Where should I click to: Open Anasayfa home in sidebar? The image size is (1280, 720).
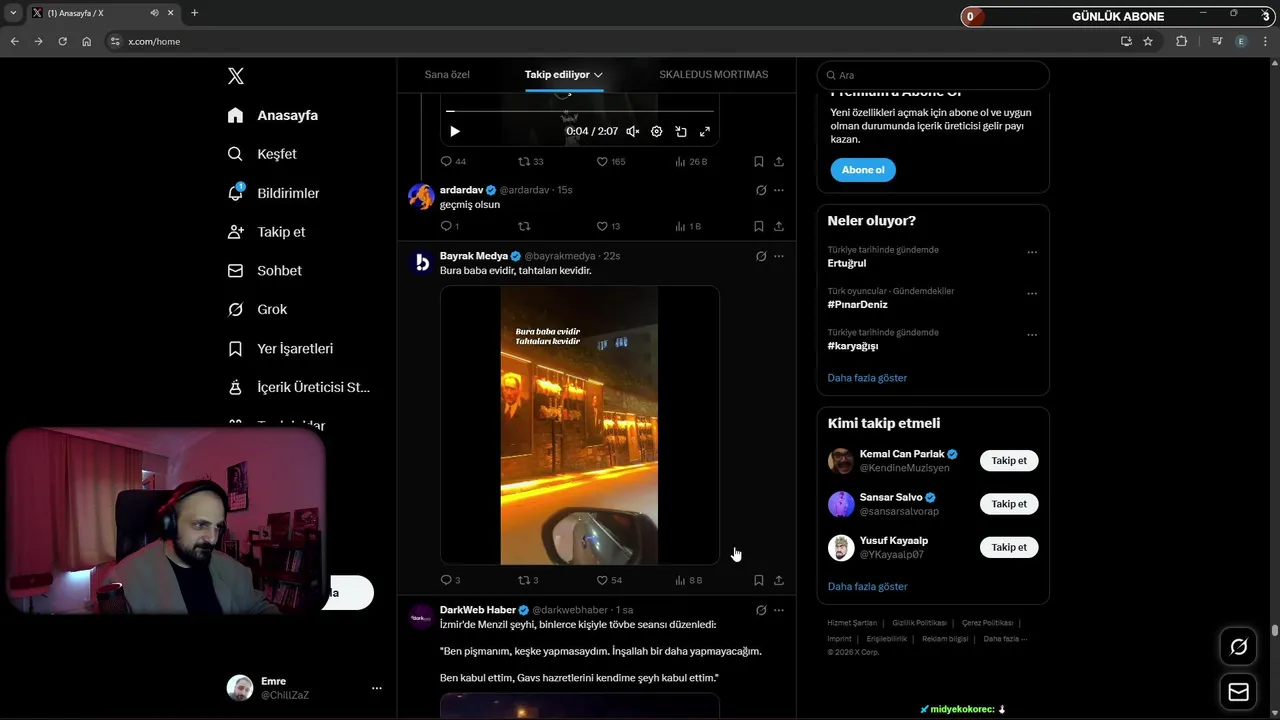[x=273, y=115]
